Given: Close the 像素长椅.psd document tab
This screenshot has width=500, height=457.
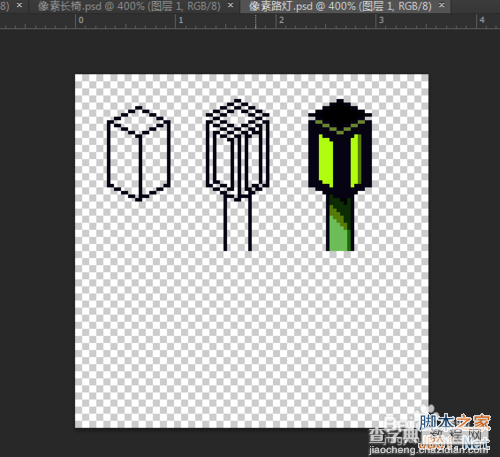Looking at the screenshot, I should [230, 5].
